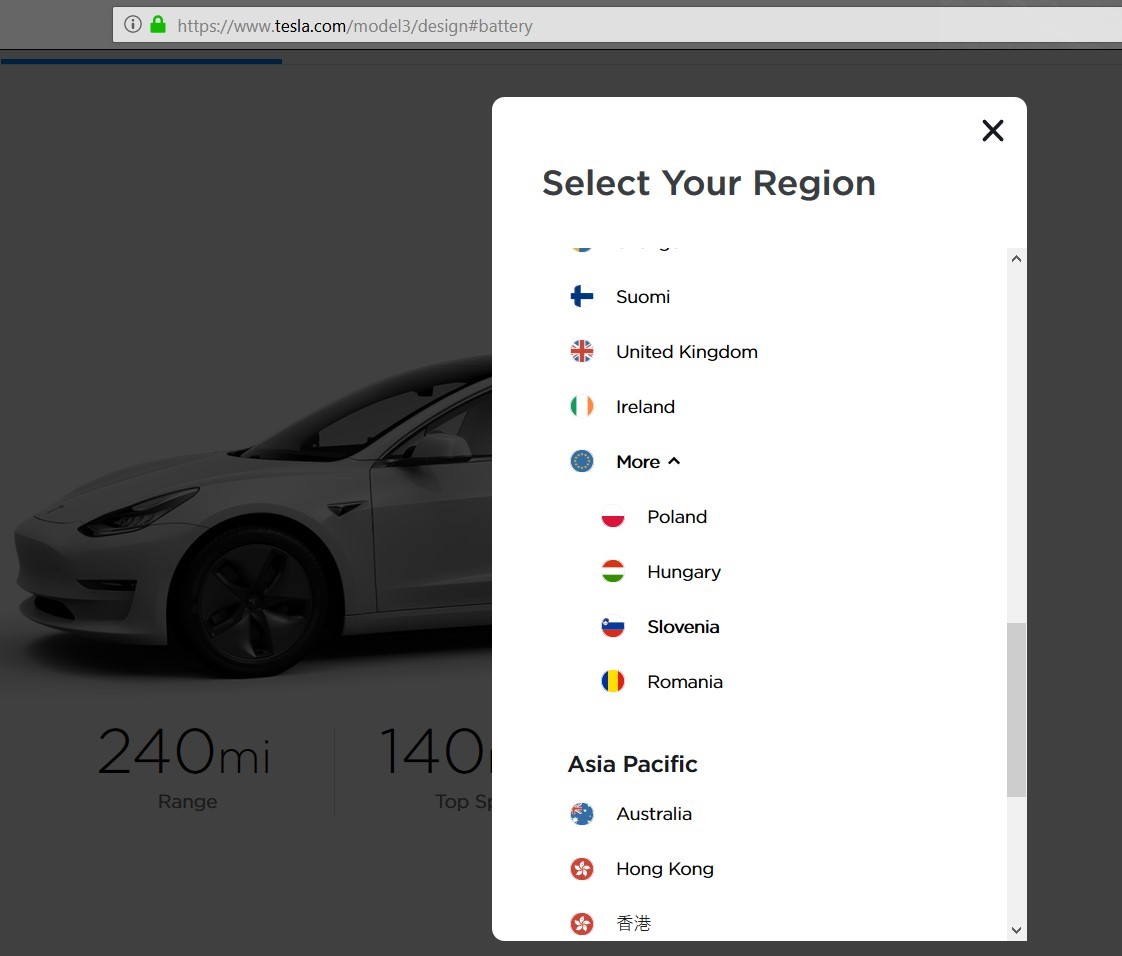Pick Romania from the region list

(x=684, y=682)
